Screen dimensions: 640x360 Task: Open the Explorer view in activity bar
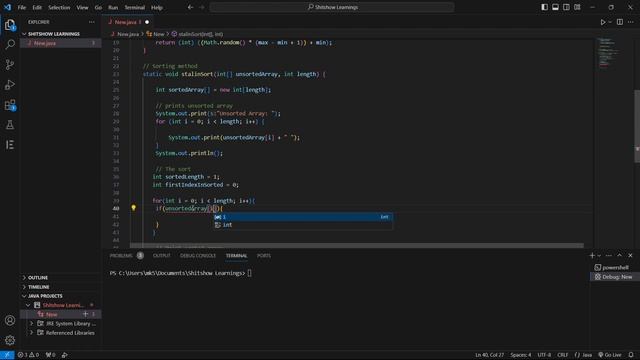(x=10, y=25)
